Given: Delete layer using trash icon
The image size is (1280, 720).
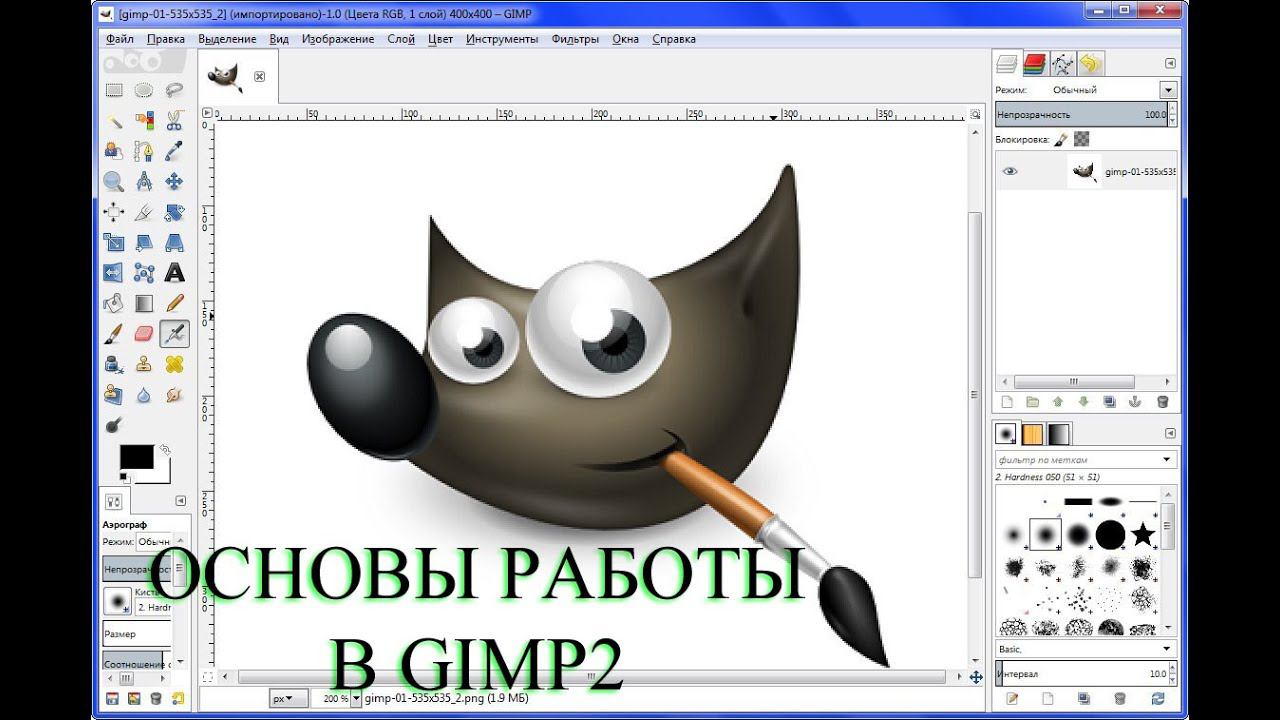Looking at the screenshot, I should pyautogui.click(x=1162, y=402).
